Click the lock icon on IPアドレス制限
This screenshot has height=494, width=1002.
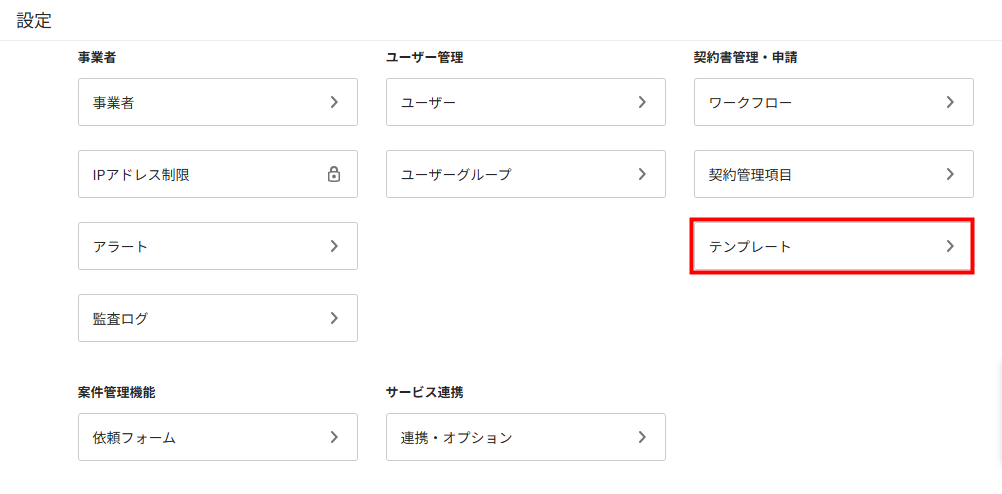click(x=334, y=174)
